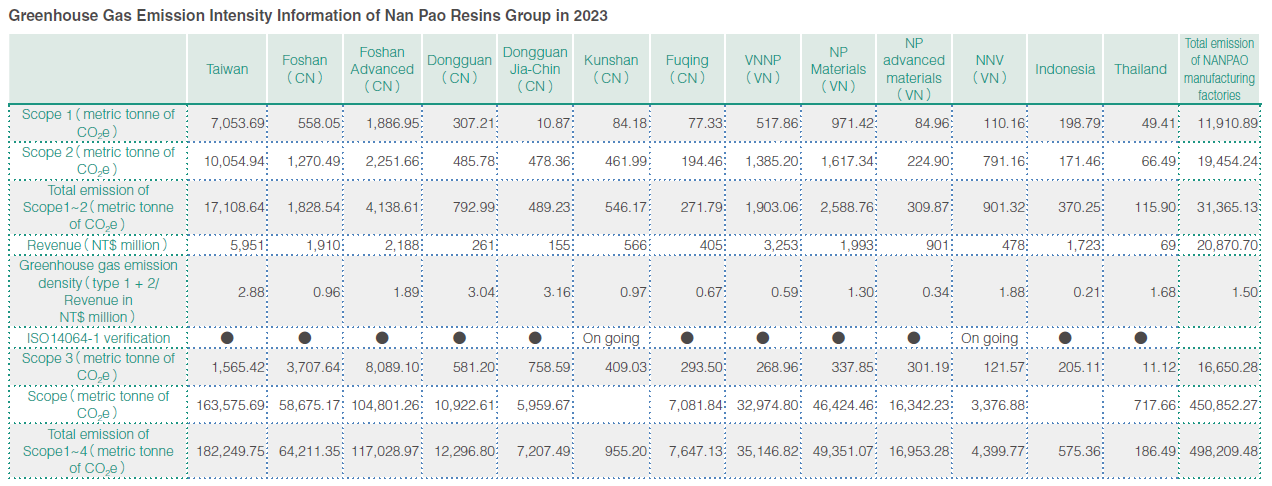Click Fuqing ISO14064-1 verification dot
Viewport: 1272px width, 486px height.
click(x=687, y=338)
